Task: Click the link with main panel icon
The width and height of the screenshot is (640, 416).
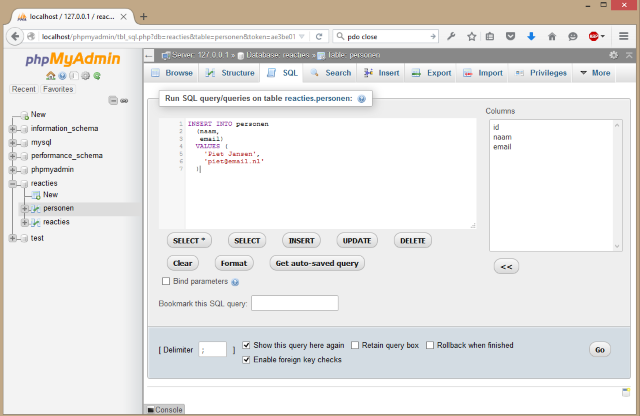Action: pyautogui.click(x=124, y=100)
